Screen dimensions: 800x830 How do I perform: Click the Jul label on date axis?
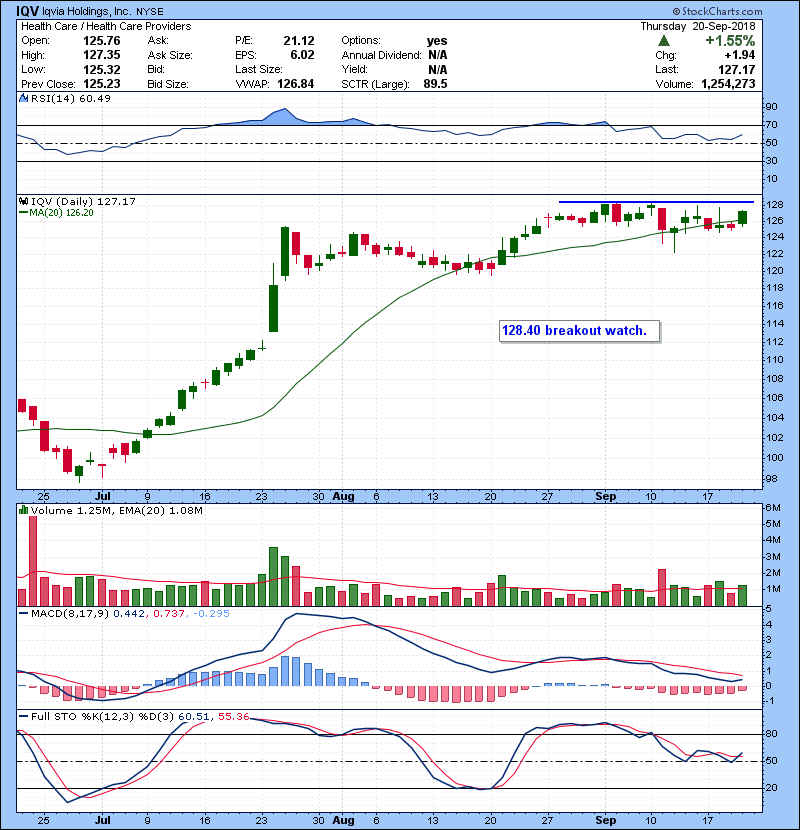click(102, 495)
